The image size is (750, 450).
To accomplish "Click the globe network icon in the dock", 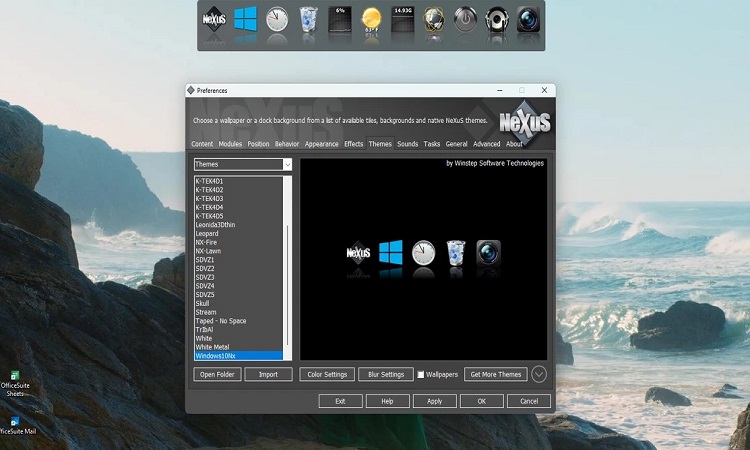I will point(434,20).
